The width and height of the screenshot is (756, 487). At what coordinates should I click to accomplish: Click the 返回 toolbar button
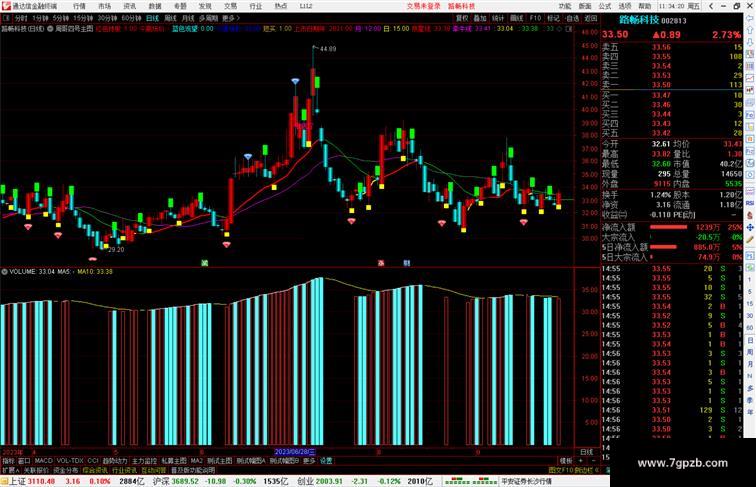click(x=591, y=18)
